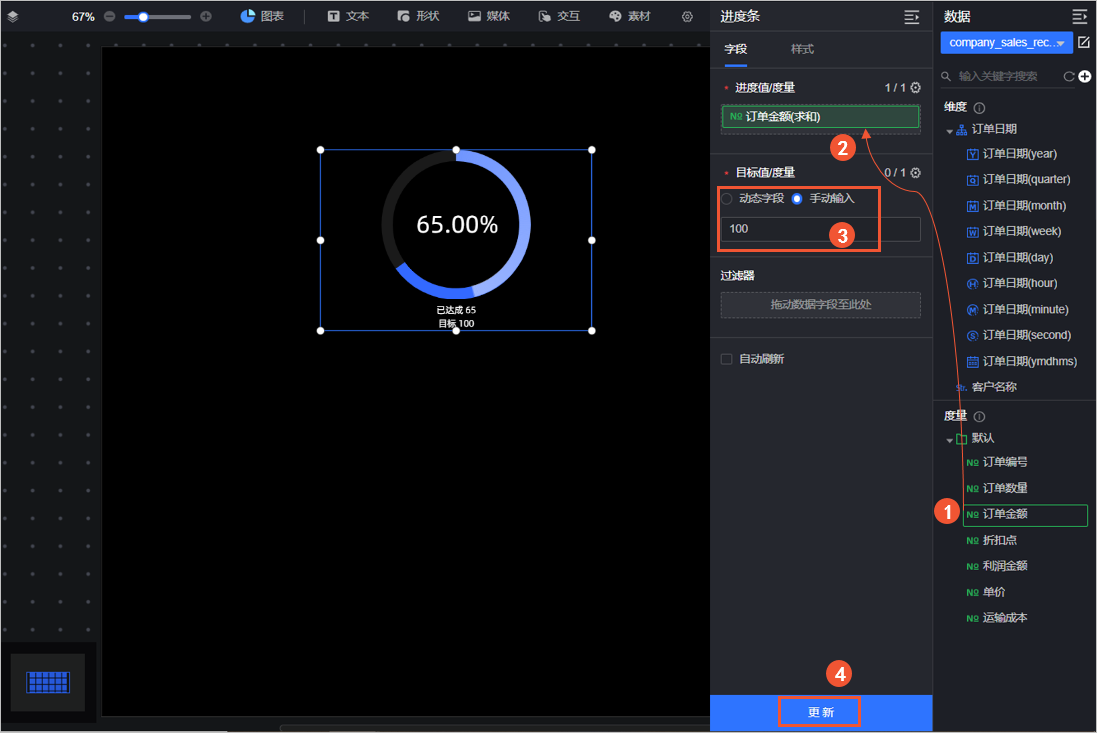Click the canvas minimap thumbnail
Viewport: 1097px width, 733px height.
click(x=48, y=682)
